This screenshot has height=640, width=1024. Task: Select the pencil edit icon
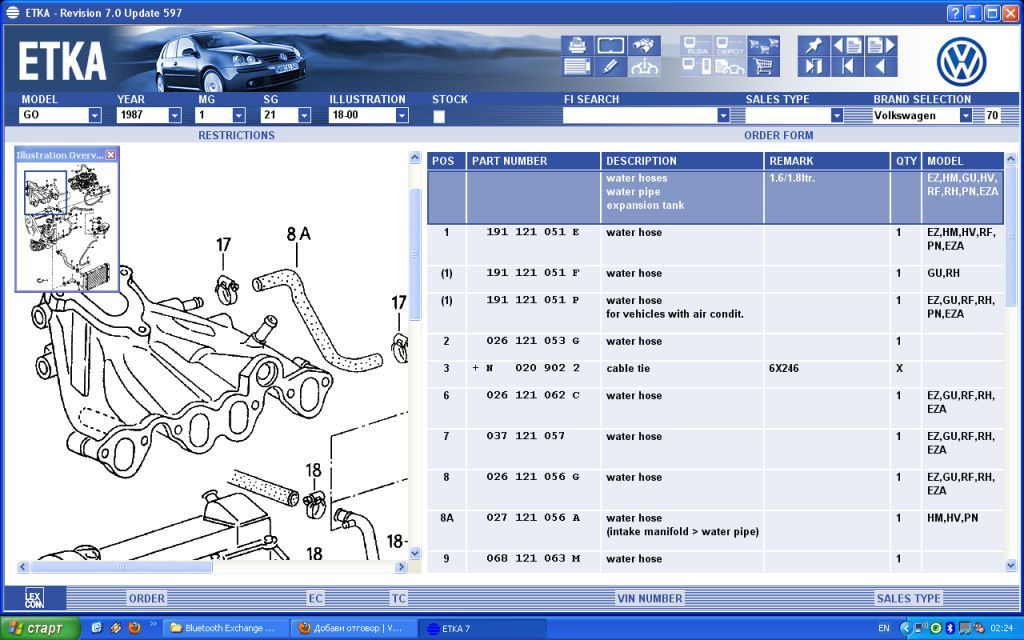pos(611,68)
